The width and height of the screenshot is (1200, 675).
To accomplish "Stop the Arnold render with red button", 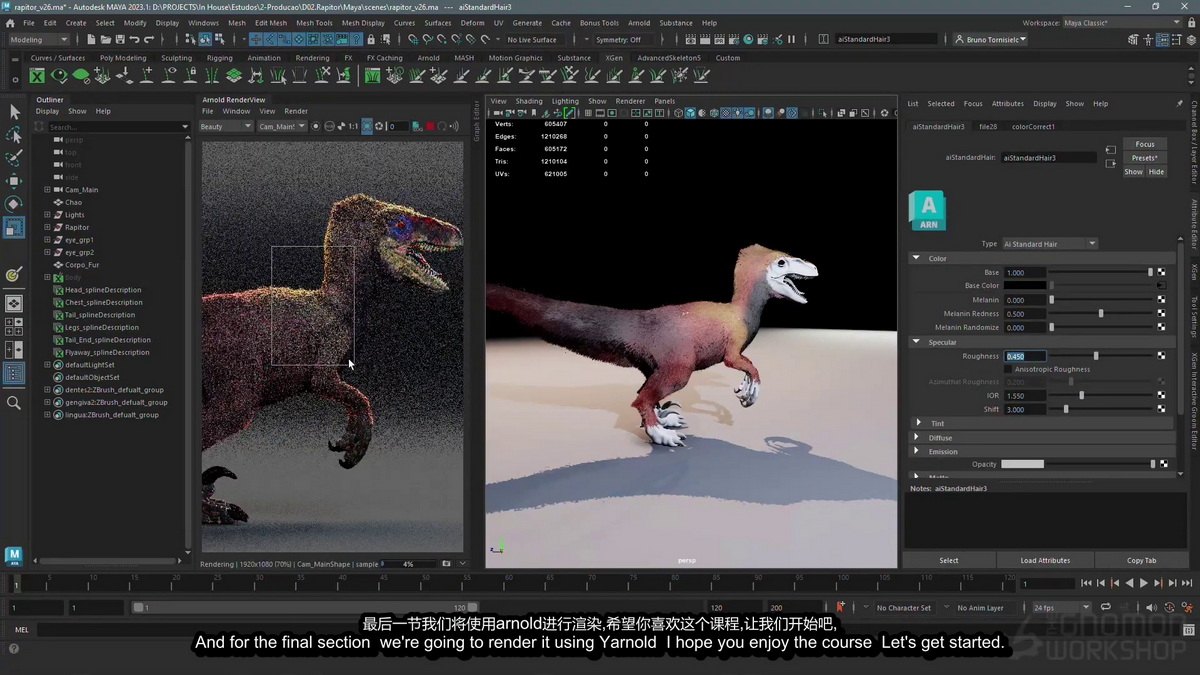I will 430,127.
